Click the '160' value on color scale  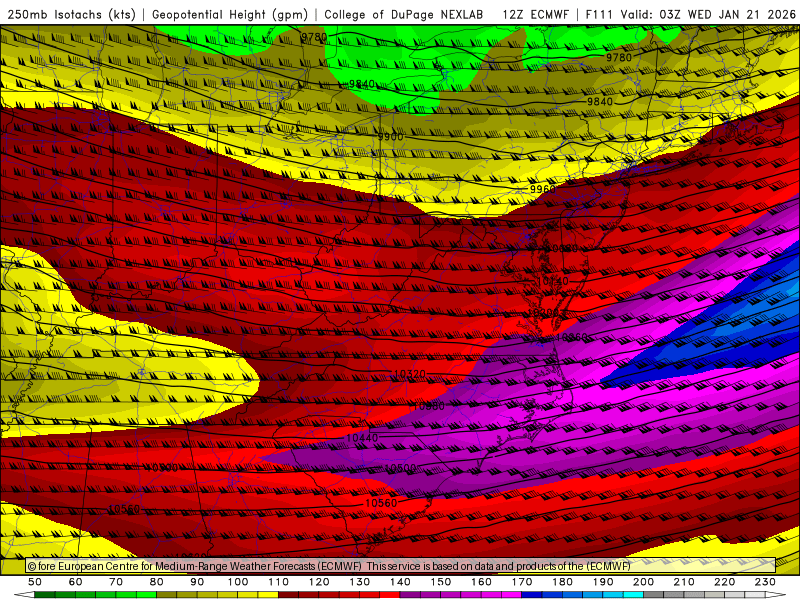pyautogui.click(x=481, y=582)
